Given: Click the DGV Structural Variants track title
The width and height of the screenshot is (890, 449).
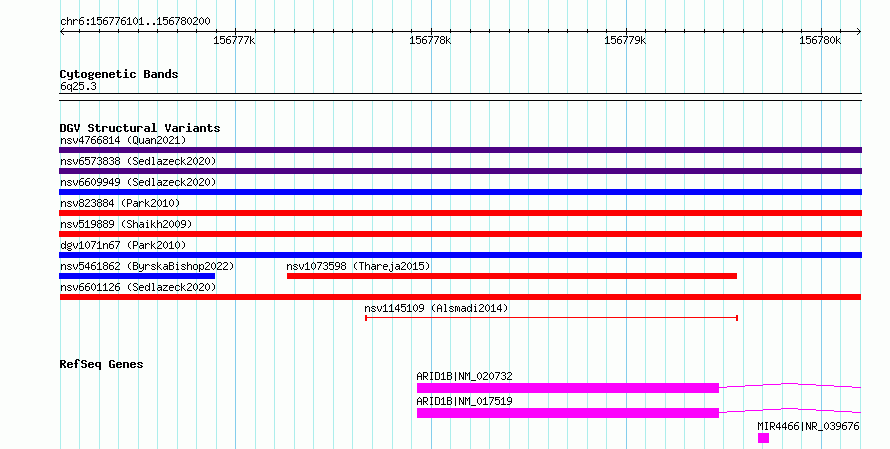Looking at the screenshot, I should click(140, 128).
